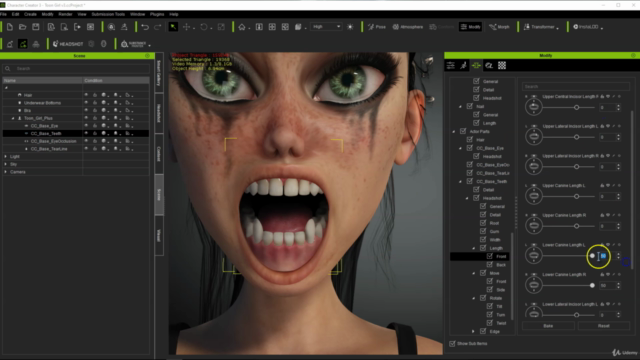The height and width of the screenshot is (360, 640).
Task: Toggle the sun lighting icon
Action: pyautogui.click(x=350, y=27)
